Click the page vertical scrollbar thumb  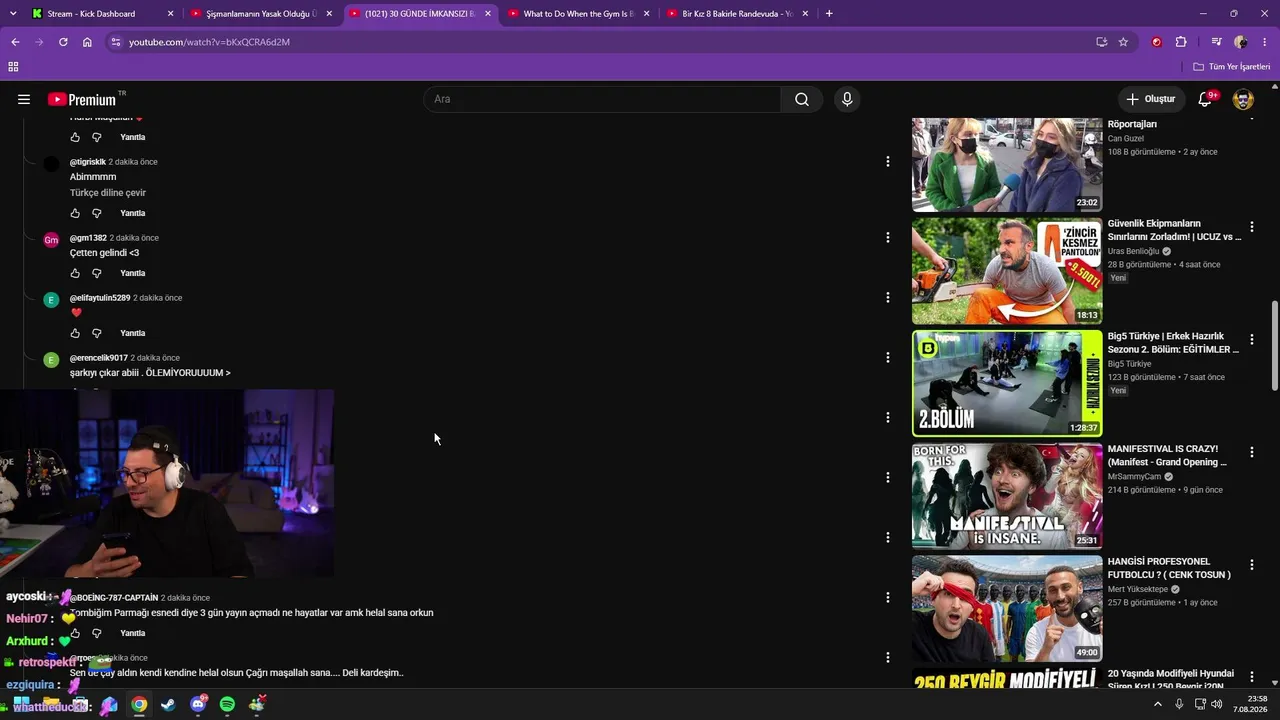point(1274,345)
